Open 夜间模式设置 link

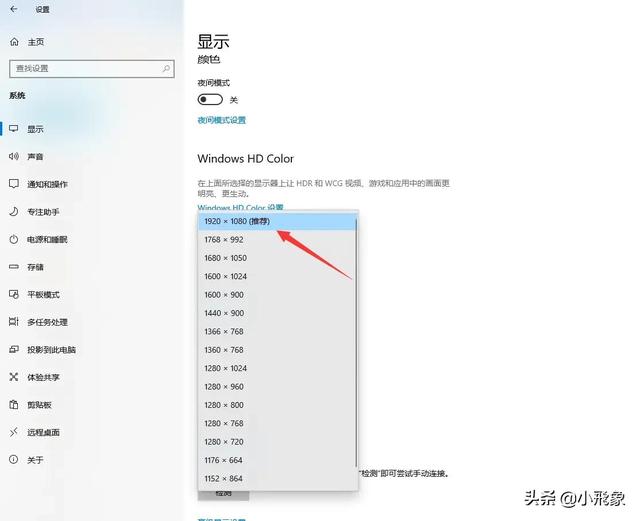tap(222, 120)
